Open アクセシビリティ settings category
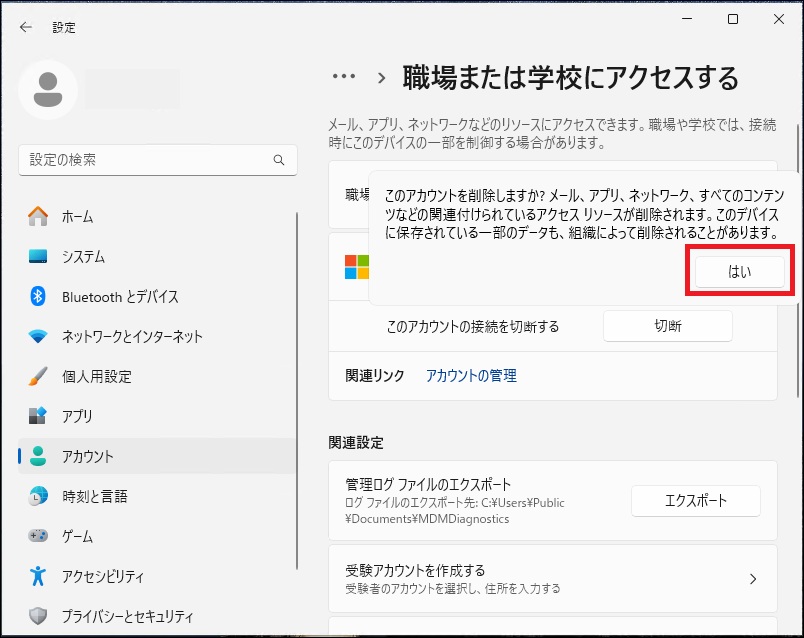The image size is (804, 638). tap(102, 576)
